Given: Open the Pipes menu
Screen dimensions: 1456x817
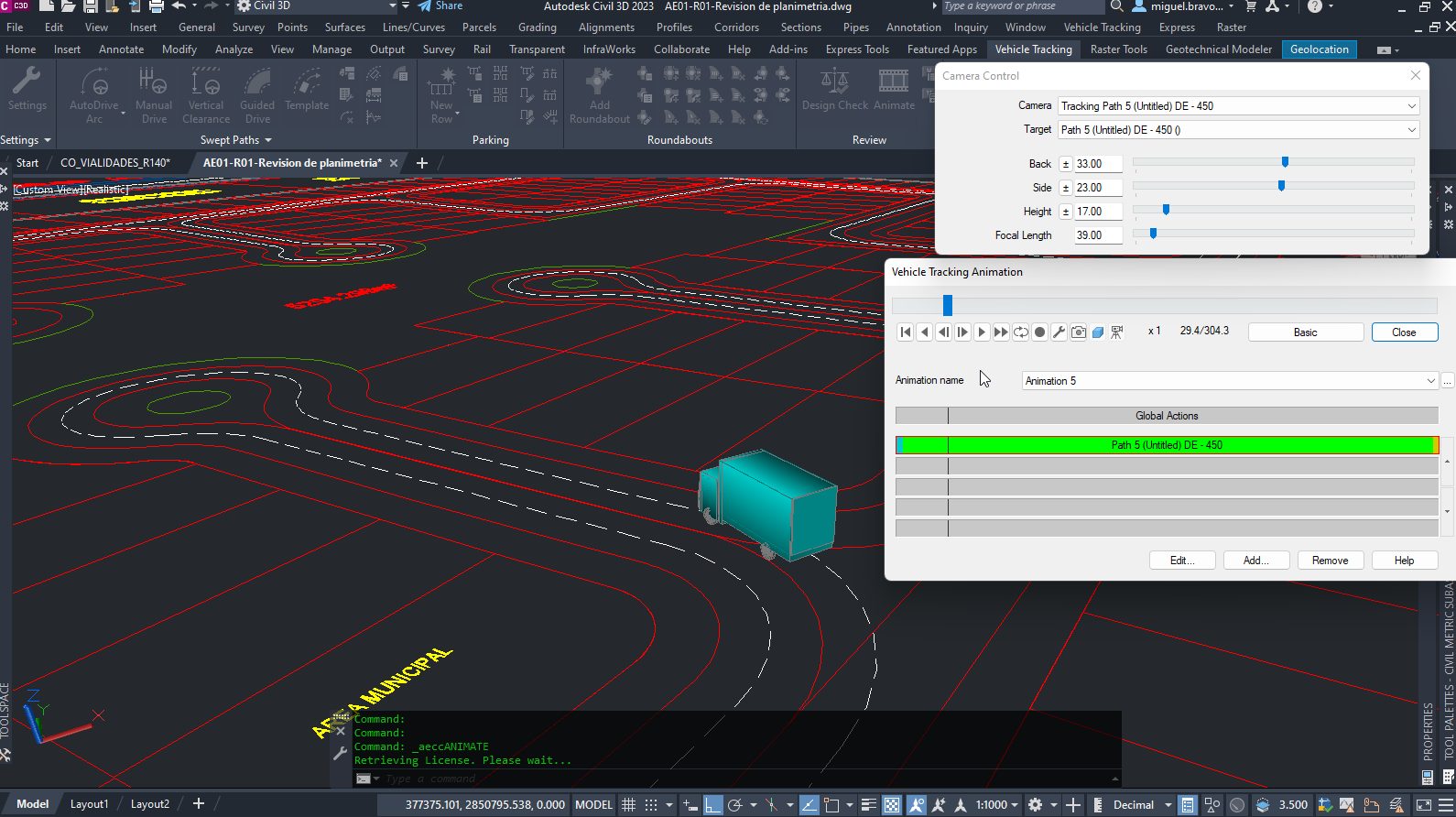Looking at the screenshot, I should tap(856, 27).
